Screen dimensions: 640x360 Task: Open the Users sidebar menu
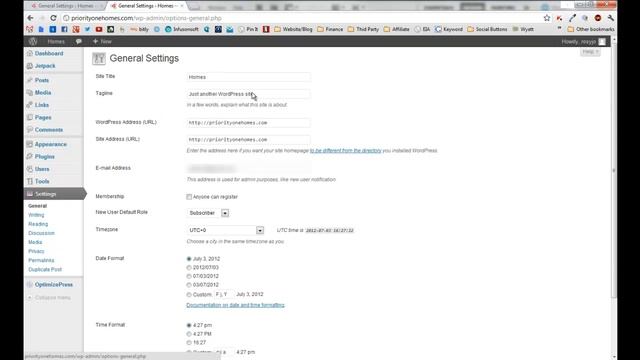tap(42, 169)
